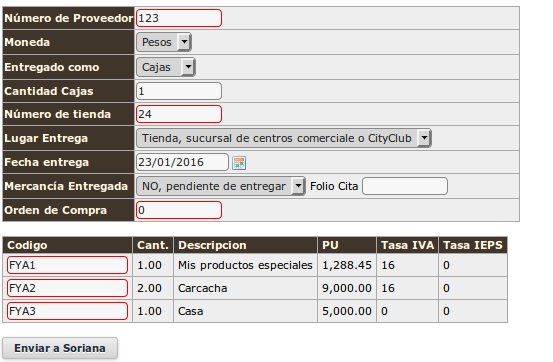
Task: Expand the Entregado como dropdown showing Cajas
Action: point(166,67)
